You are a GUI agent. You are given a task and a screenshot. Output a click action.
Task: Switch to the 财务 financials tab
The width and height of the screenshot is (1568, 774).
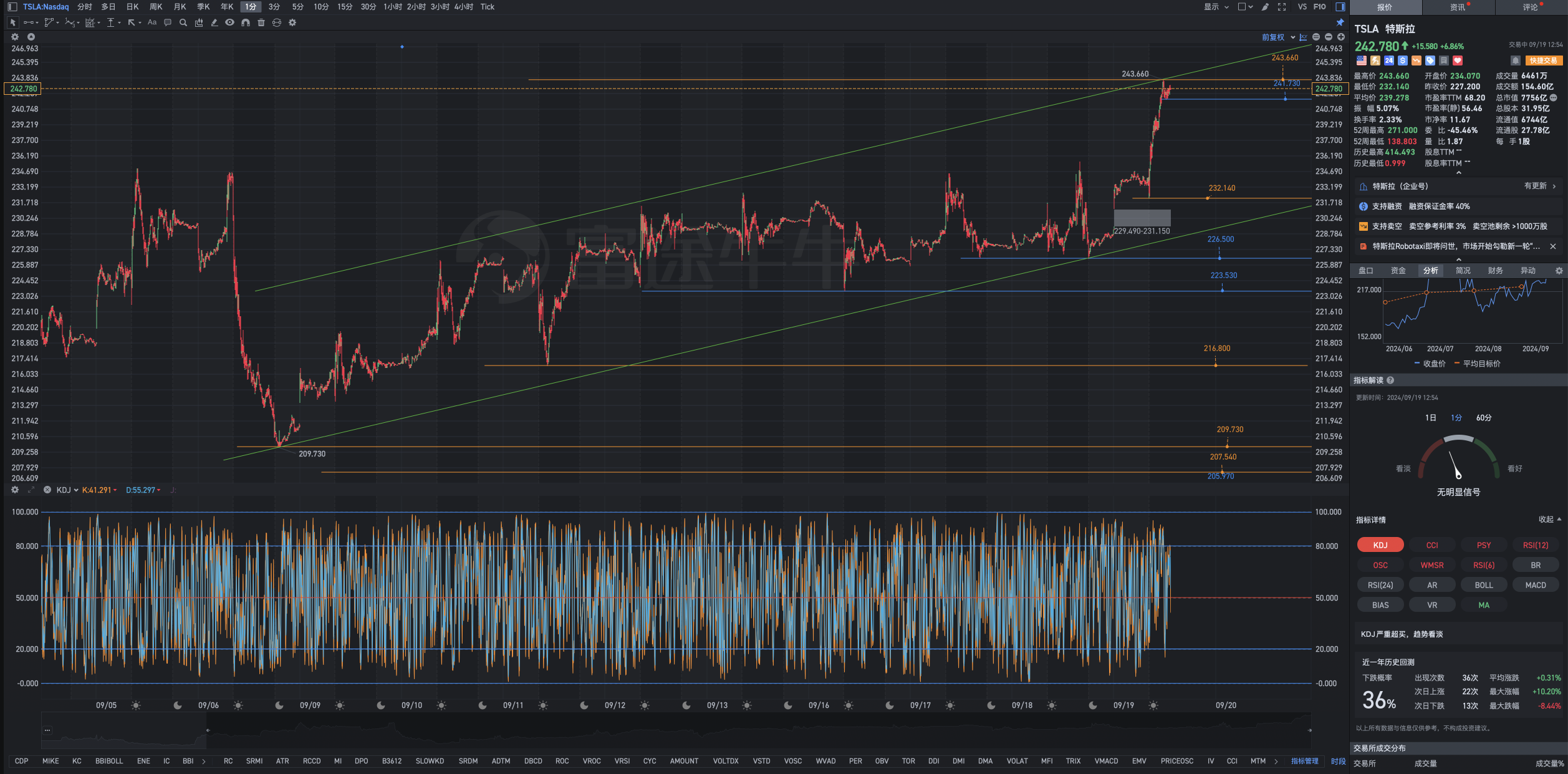click(x=1495, y=271)
